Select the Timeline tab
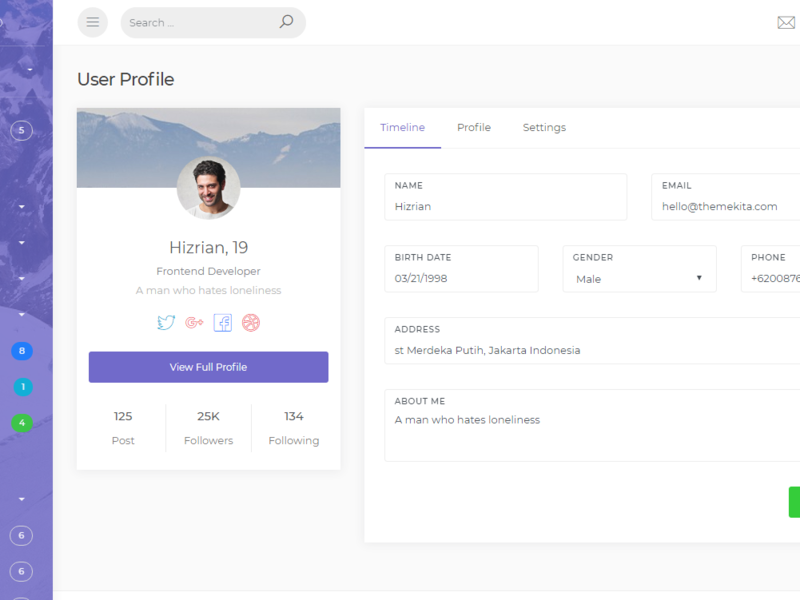The height and width of the screenshot is (600, 800). 402,128
